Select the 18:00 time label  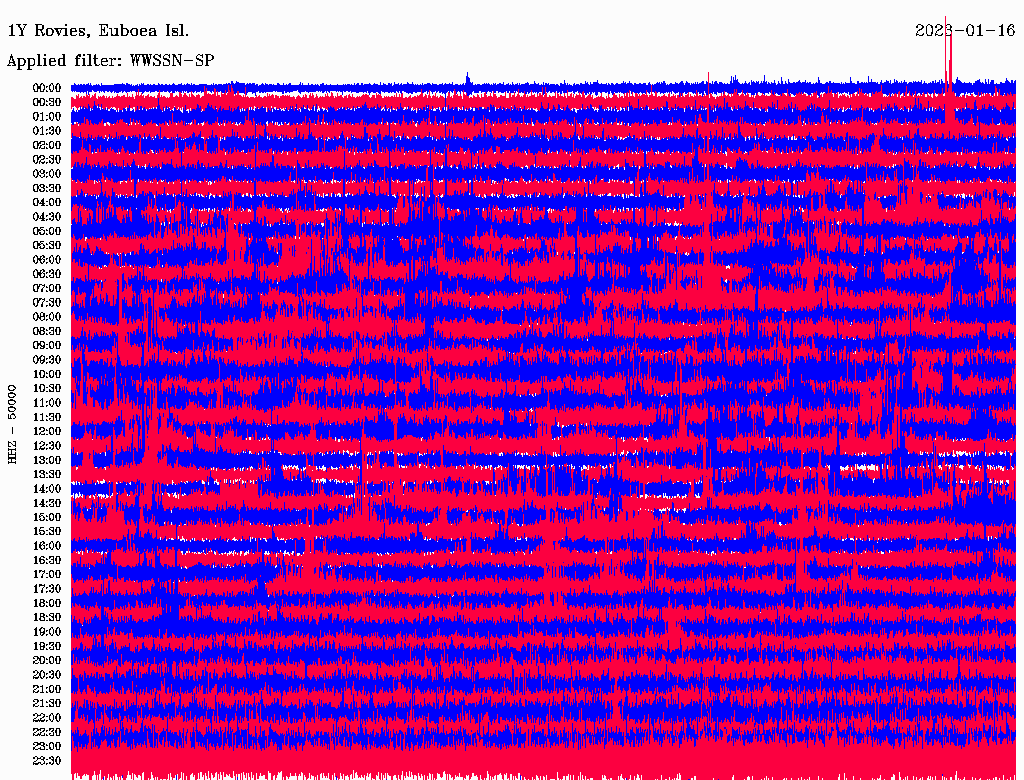[x=47, y=603]
